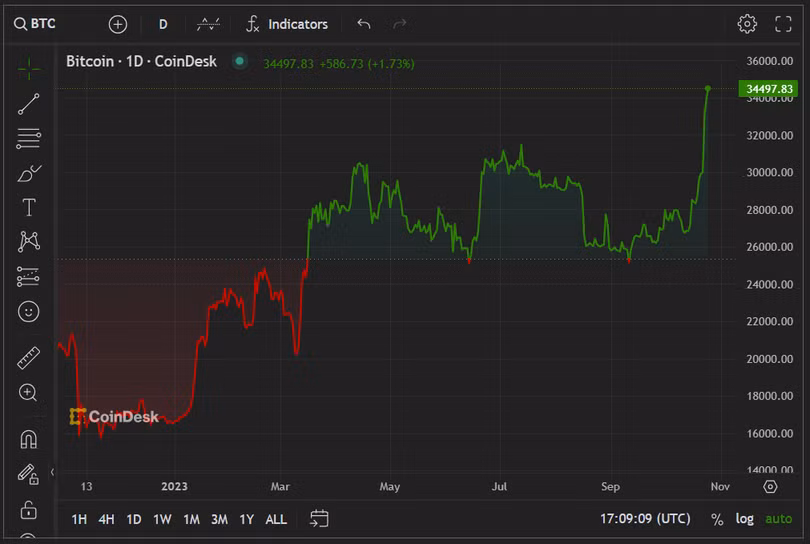
Task: Select the trend line drawing tool
Action: pyautogui.click(x=29, y=104)
